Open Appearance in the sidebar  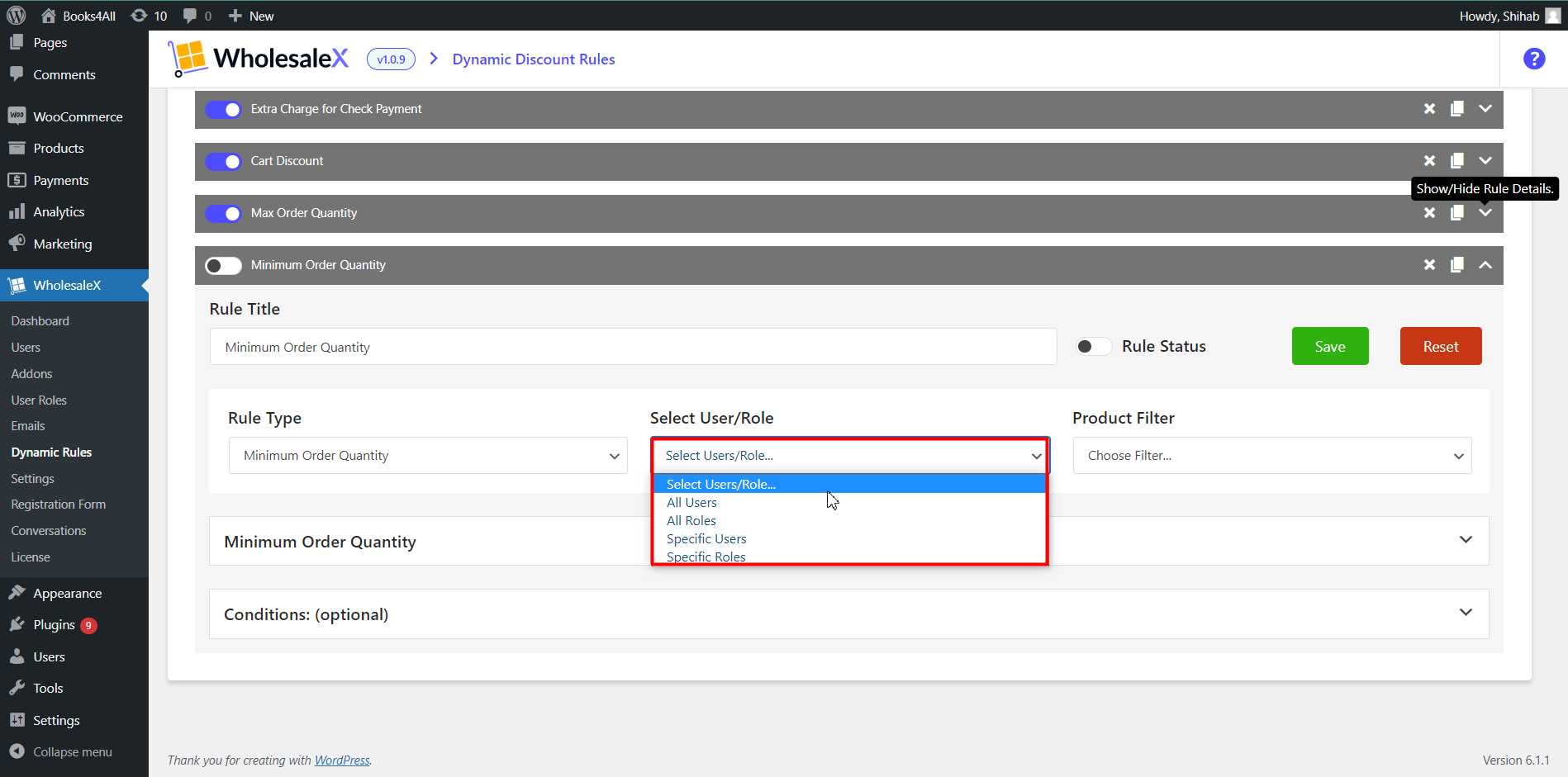point(74,594)
